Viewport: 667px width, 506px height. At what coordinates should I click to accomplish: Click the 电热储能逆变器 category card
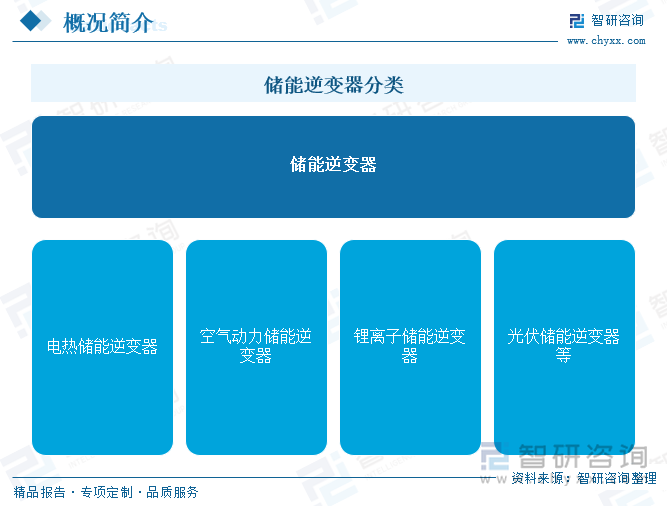pyautogui.click(x=103, y=347)
